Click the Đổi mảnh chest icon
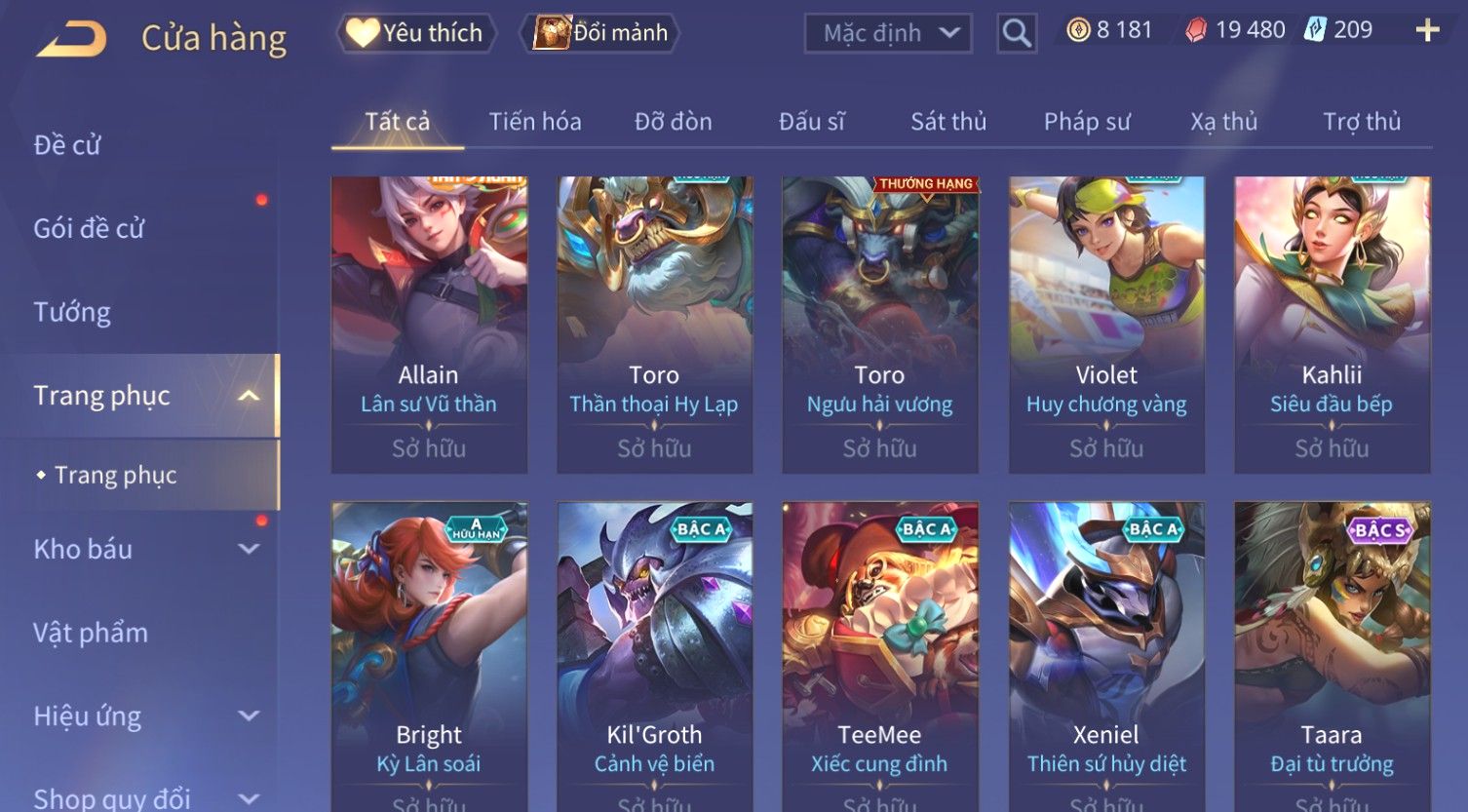Viewport: 1468px width, 812px height. point(551,33)
